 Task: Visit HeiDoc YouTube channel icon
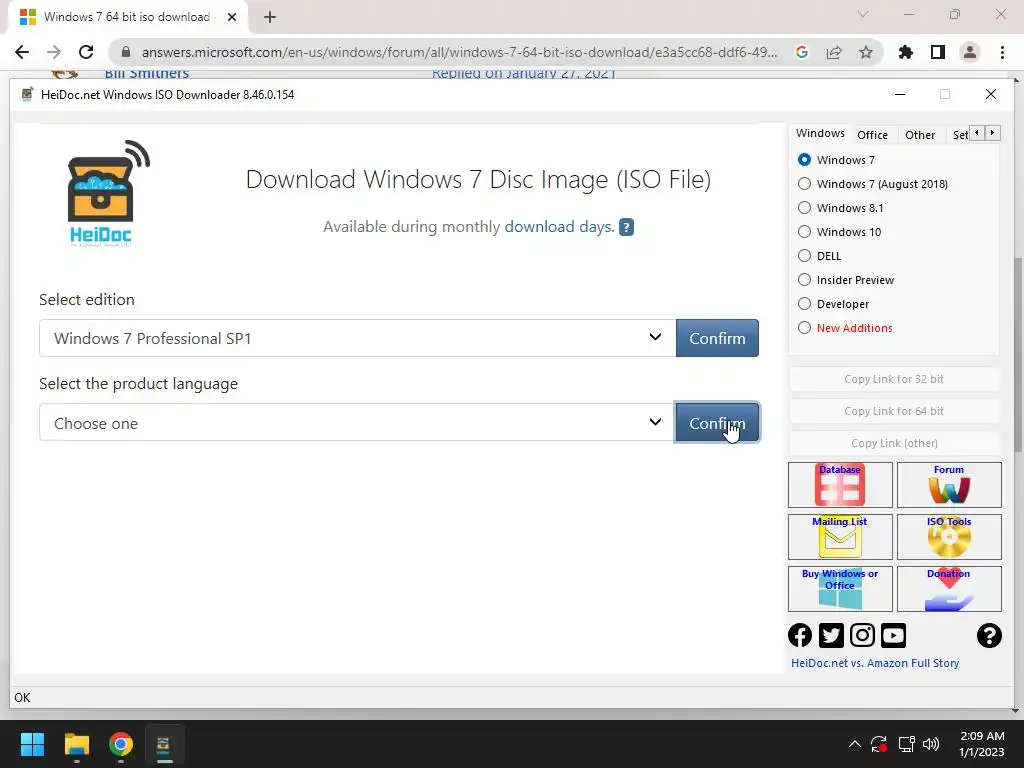tap(893, 635)
